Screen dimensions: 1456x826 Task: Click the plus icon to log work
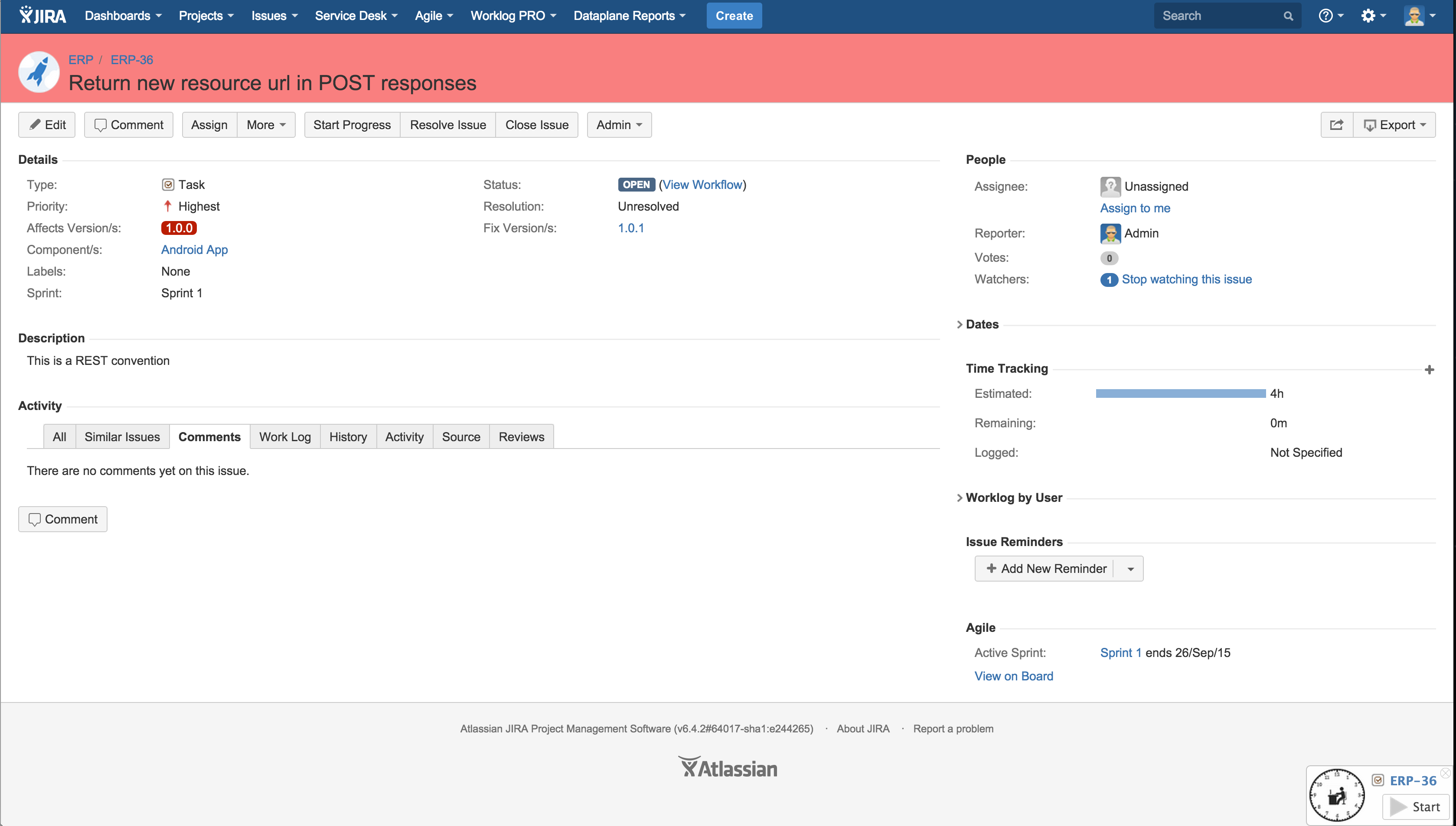1429,370
